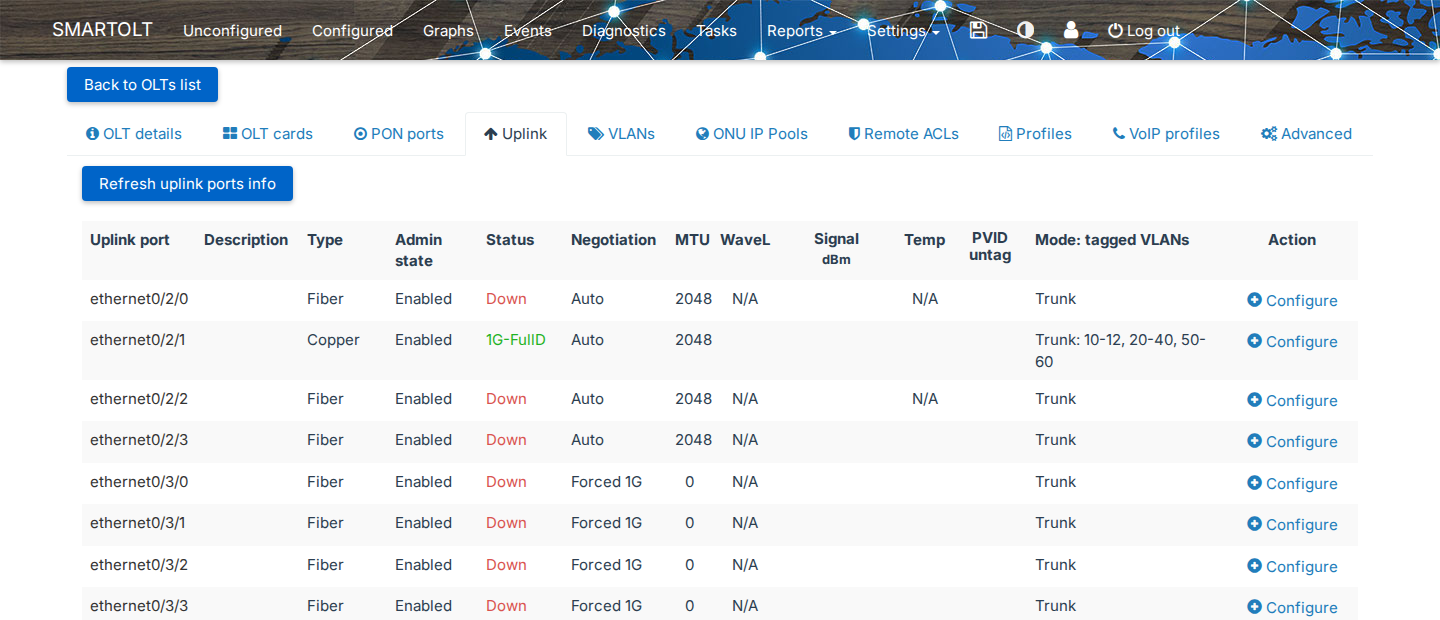Open the ONU IP Pools tab
The height and width of the screenshot is (620, 1440).
[x=752, y=134]
